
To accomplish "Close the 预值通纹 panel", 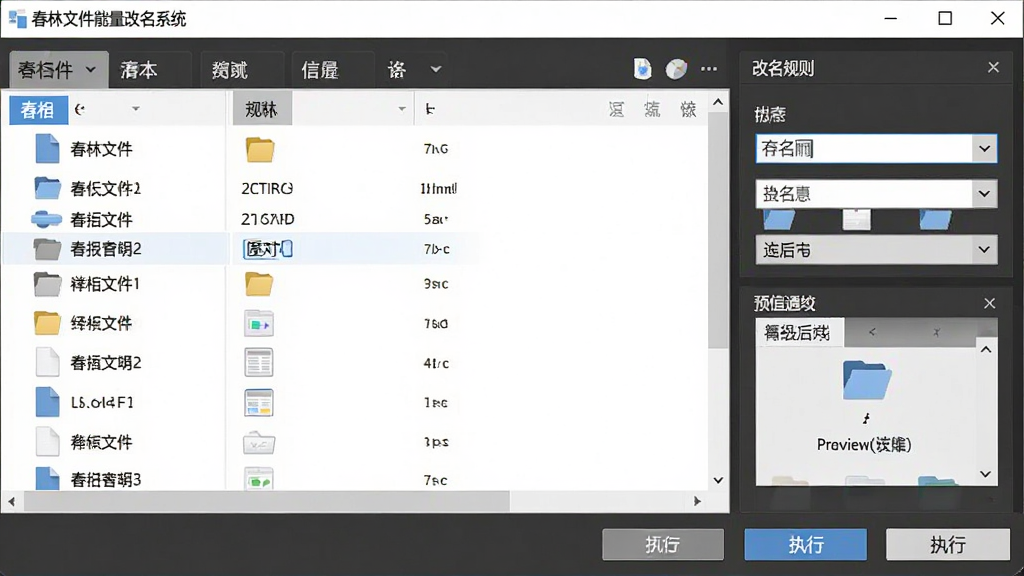I will point(989,303).
